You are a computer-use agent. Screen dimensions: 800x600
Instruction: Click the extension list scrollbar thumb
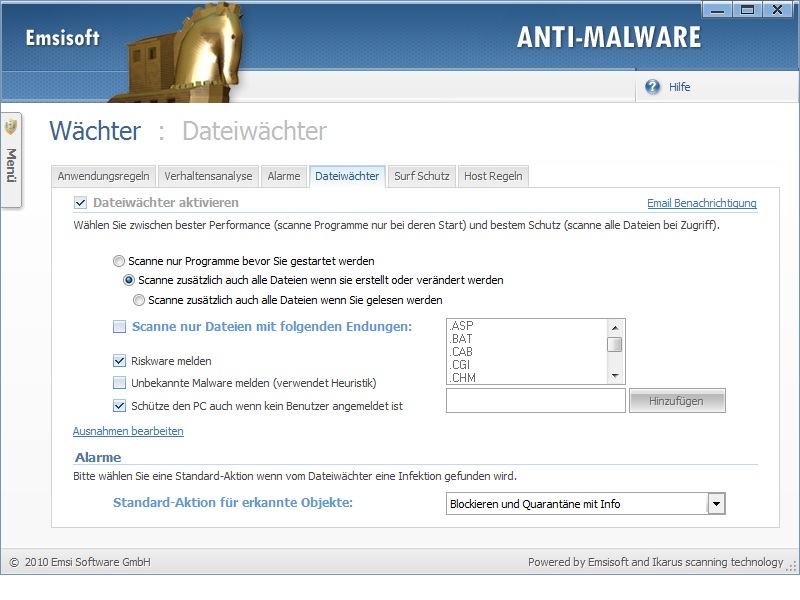pyautogui.click(x=615, y=345)
